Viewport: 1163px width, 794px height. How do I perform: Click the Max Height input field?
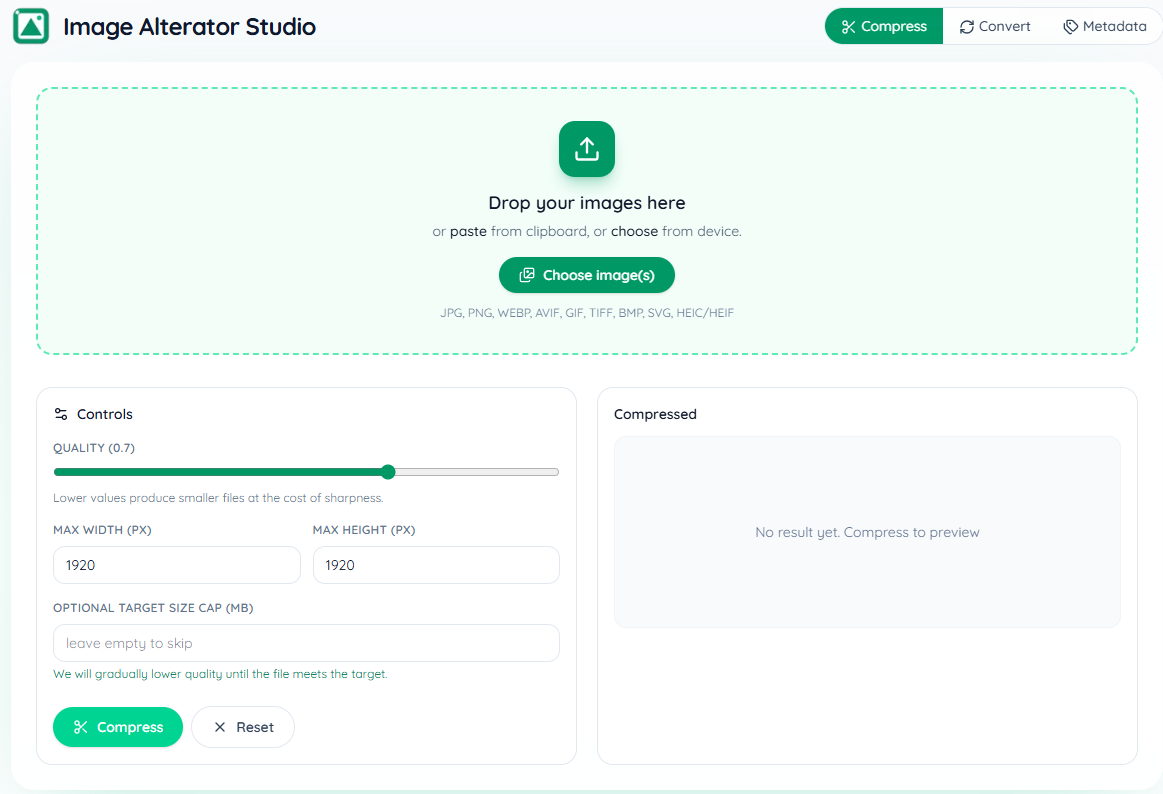pos(436,565)
